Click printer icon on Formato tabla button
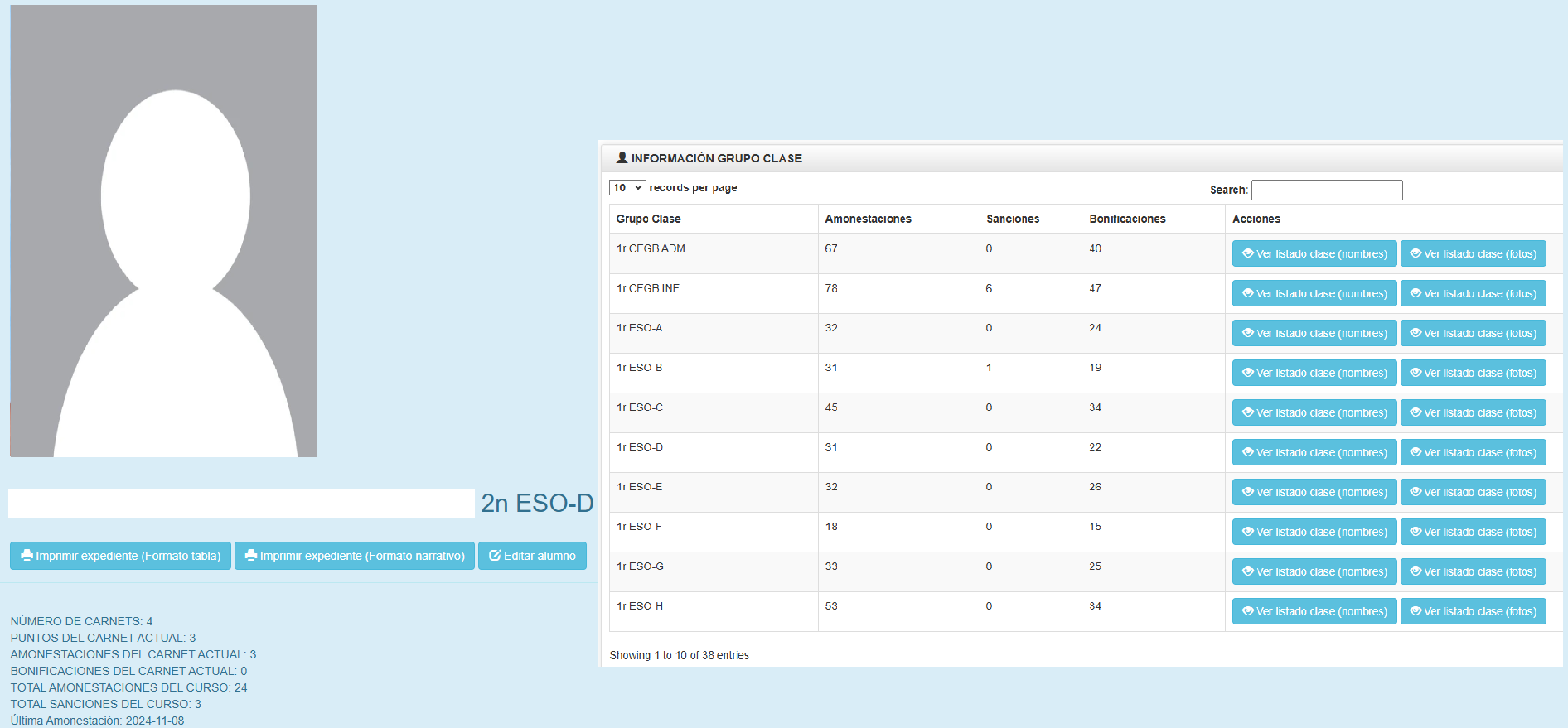Viewport: 1568px width, 728px height. pos(27,556)
